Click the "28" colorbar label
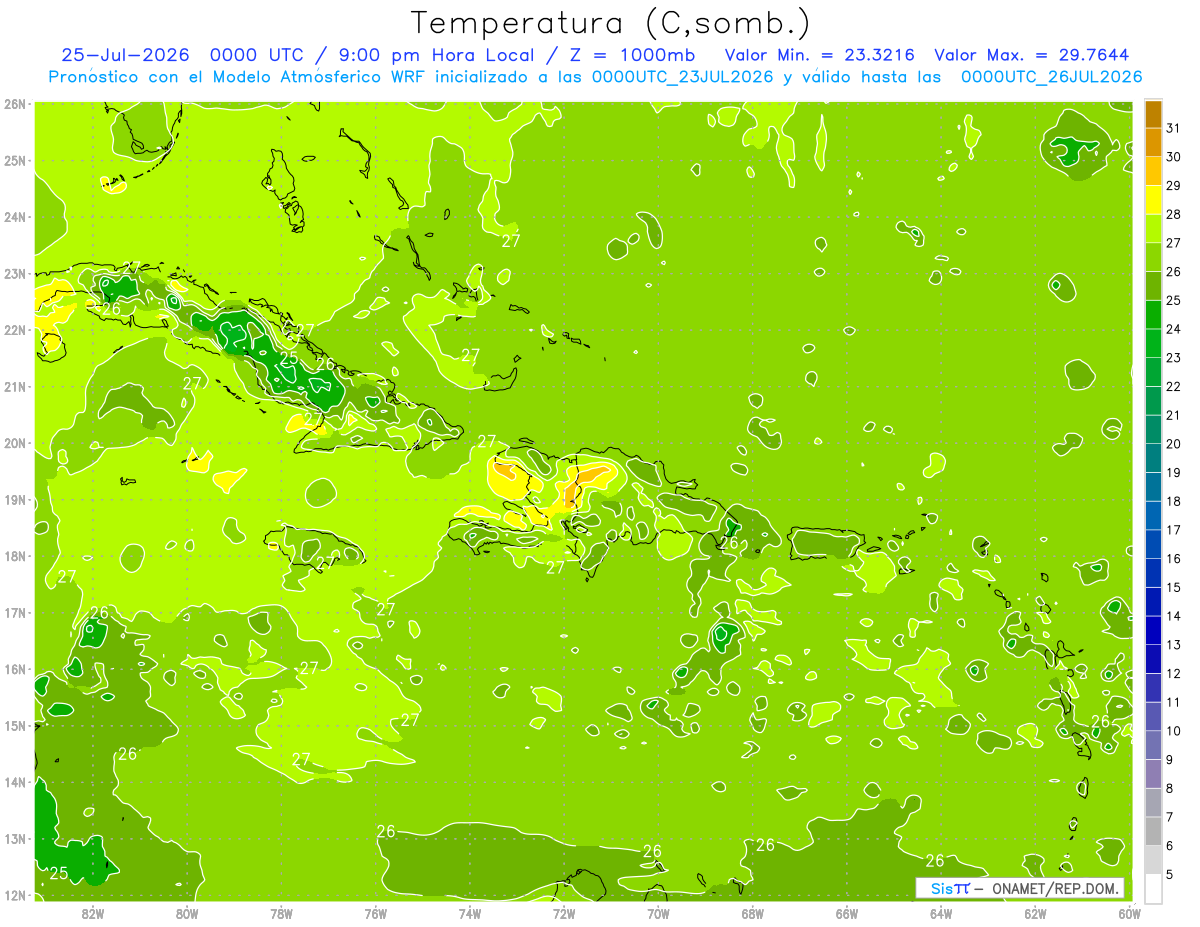The image size is (1200, 927). (x=1174, y=214)
